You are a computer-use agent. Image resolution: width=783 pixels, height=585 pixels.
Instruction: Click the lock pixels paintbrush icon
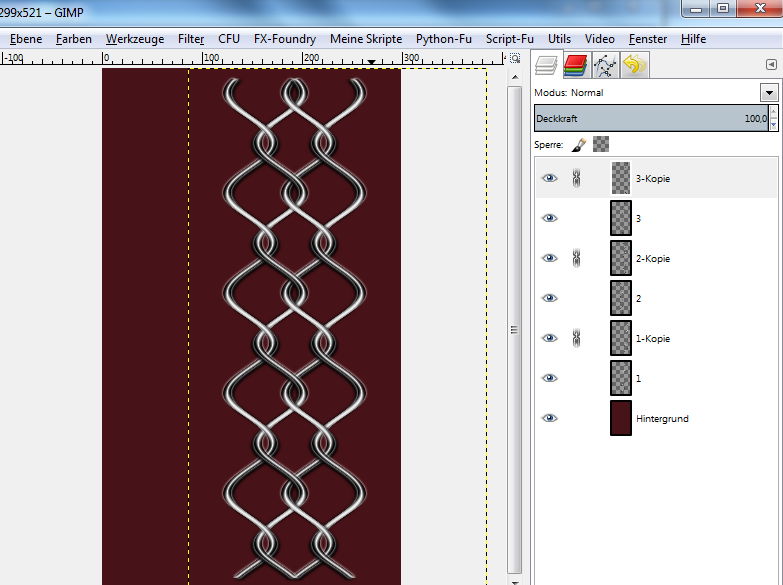coord(579,144)
